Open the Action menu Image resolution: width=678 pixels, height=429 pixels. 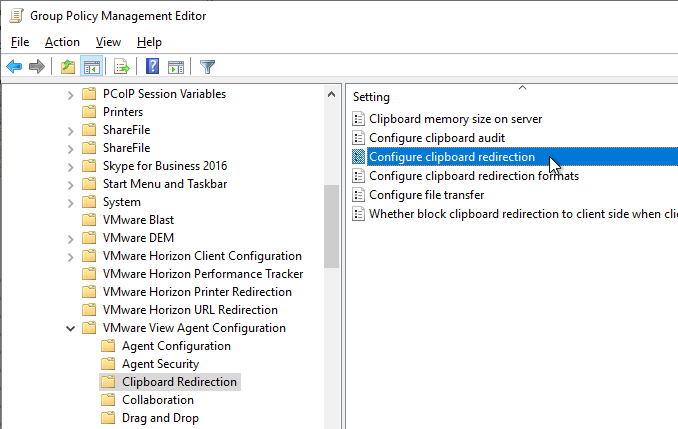62,42
